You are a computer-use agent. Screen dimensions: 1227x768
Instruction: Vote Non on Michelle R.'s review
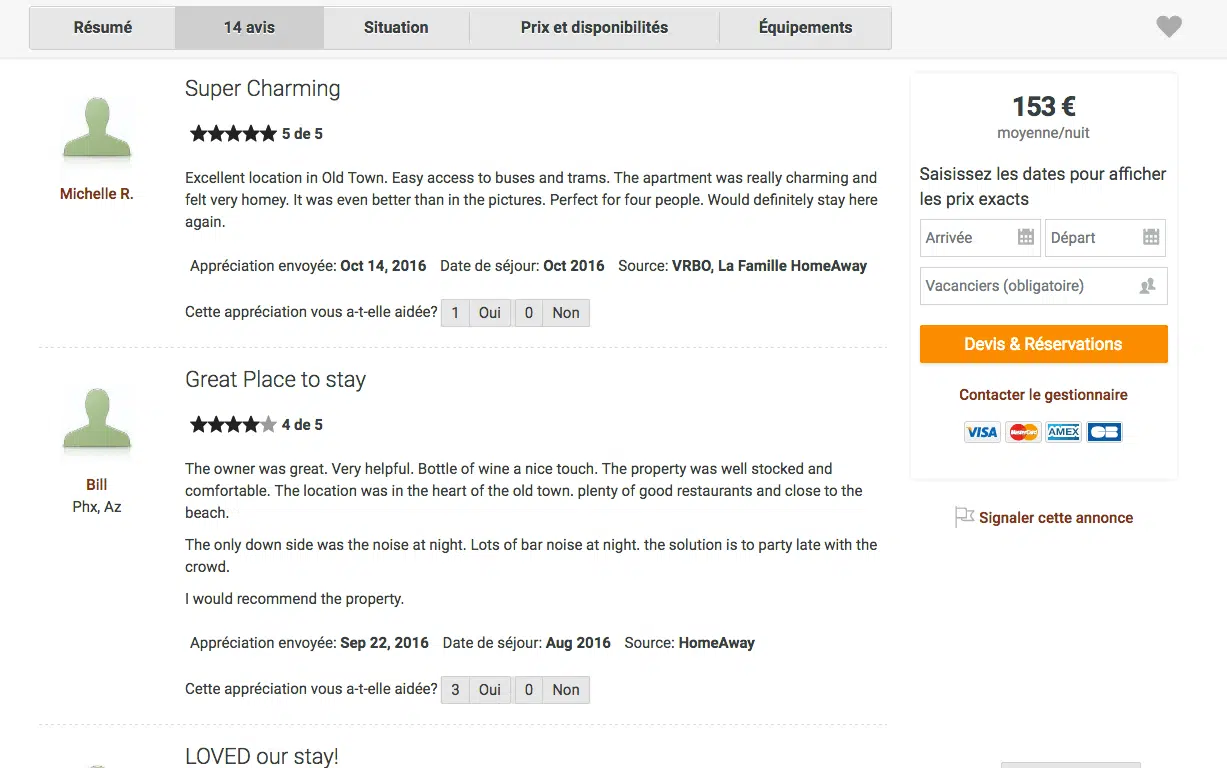click(x=565, y=313)
